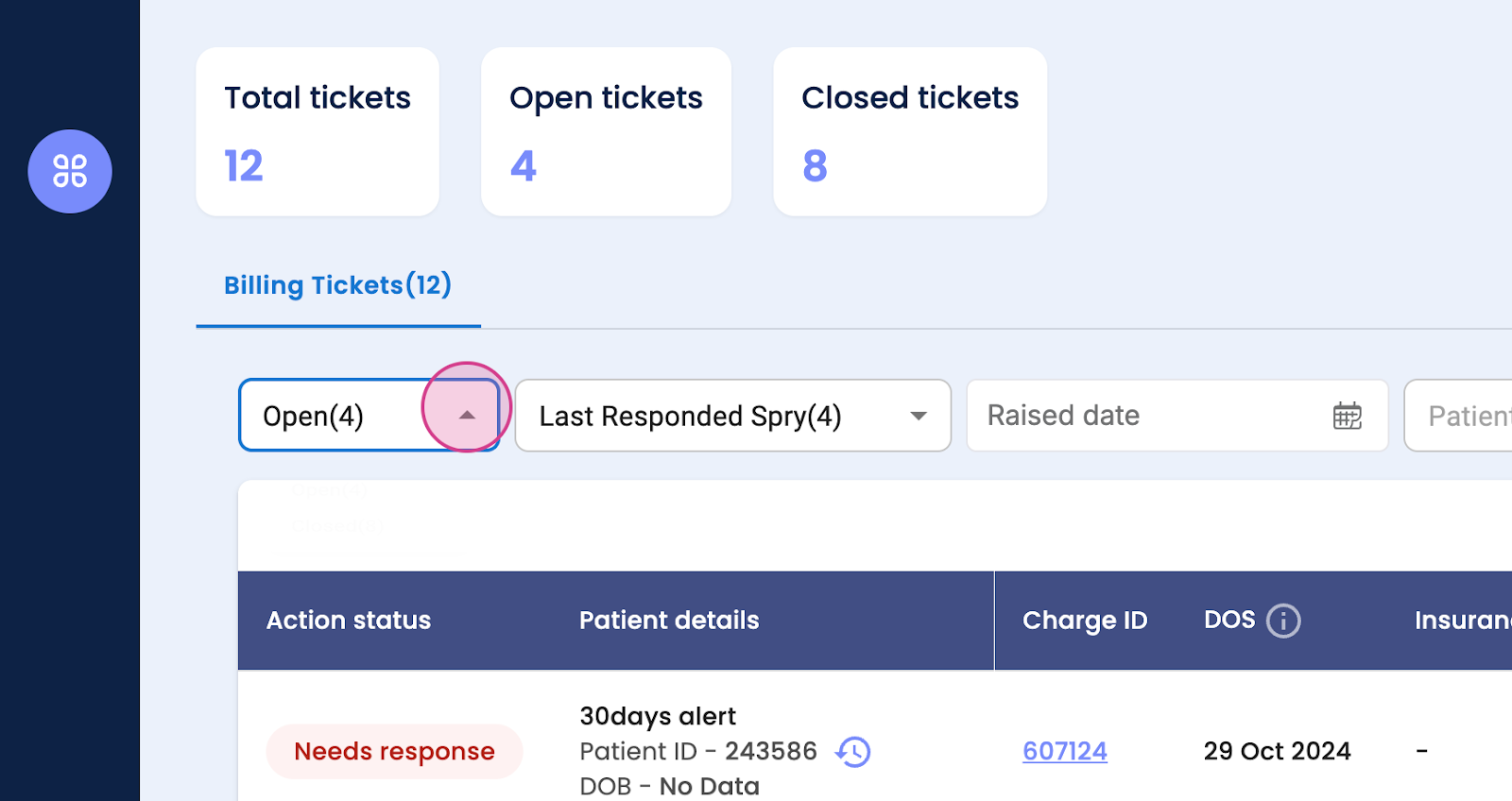Select the Open tickets card
Screen dimensions: 1512x801
click(x=606, y=131)
